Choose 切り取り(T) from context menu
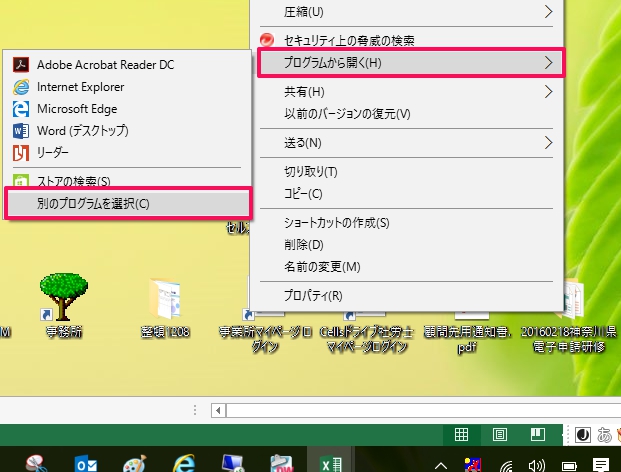This screenshot has width=621, height=472. click(x=407, y=172)
